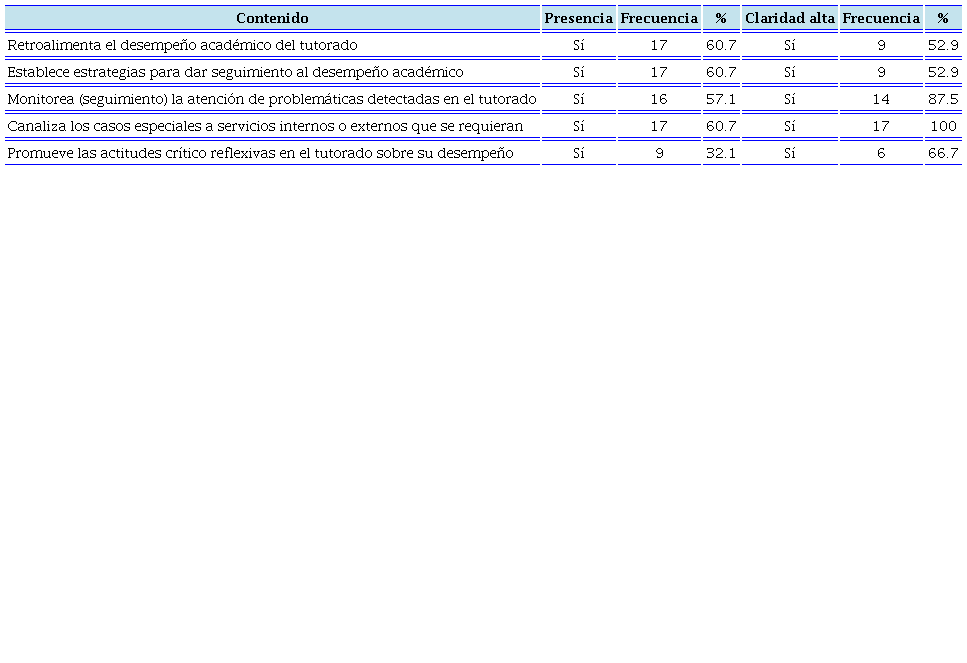Select the 32.1 percentage cell
This screenshot has height=663, width=967.
[x=721, y=153]
